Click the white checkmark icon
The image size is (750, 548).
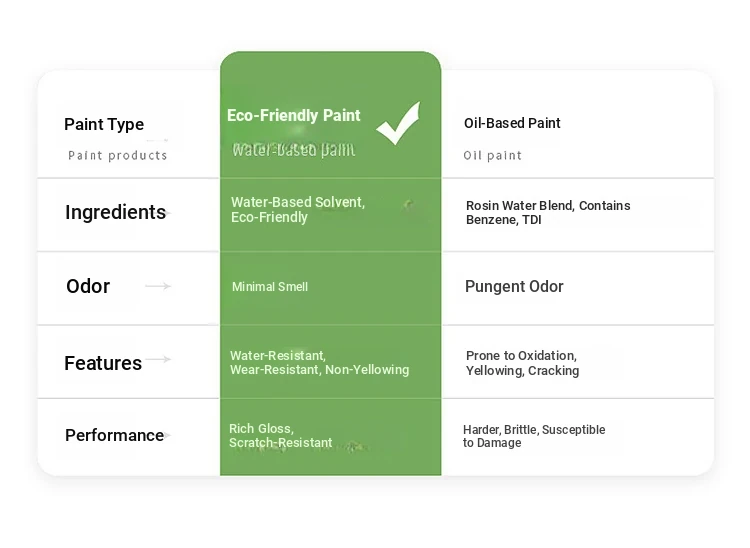[398, 125]
